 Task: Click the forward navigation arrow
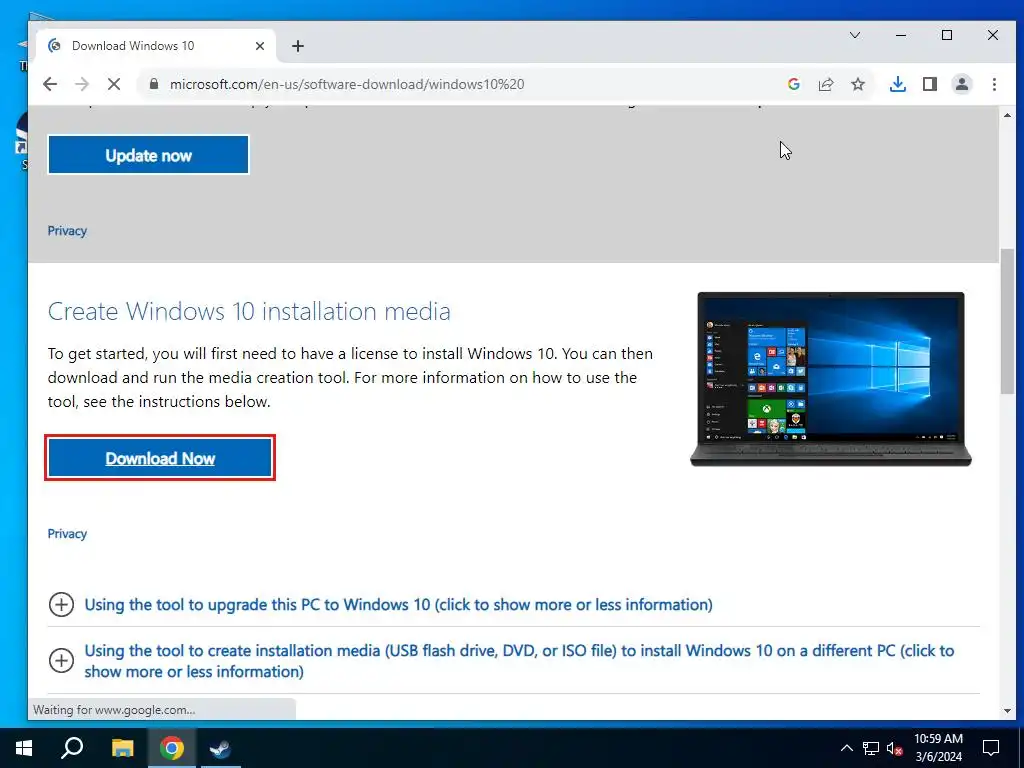coord(82,84)
